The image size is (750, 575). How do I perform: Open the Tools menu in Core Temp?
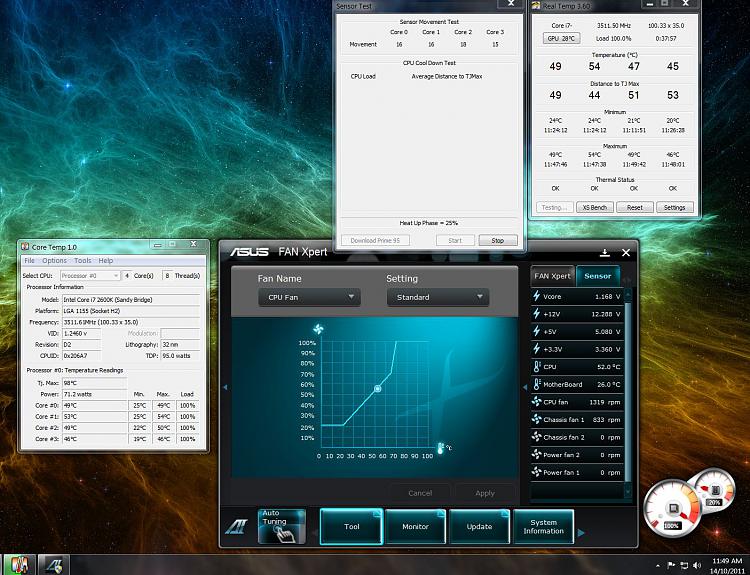pos(82,261)
